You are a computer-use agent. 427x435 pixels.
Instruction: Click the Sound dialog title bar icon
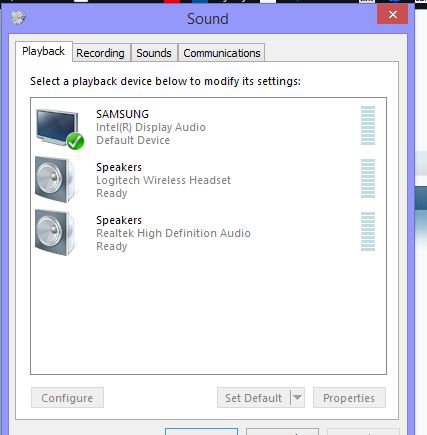click(18, 18)
